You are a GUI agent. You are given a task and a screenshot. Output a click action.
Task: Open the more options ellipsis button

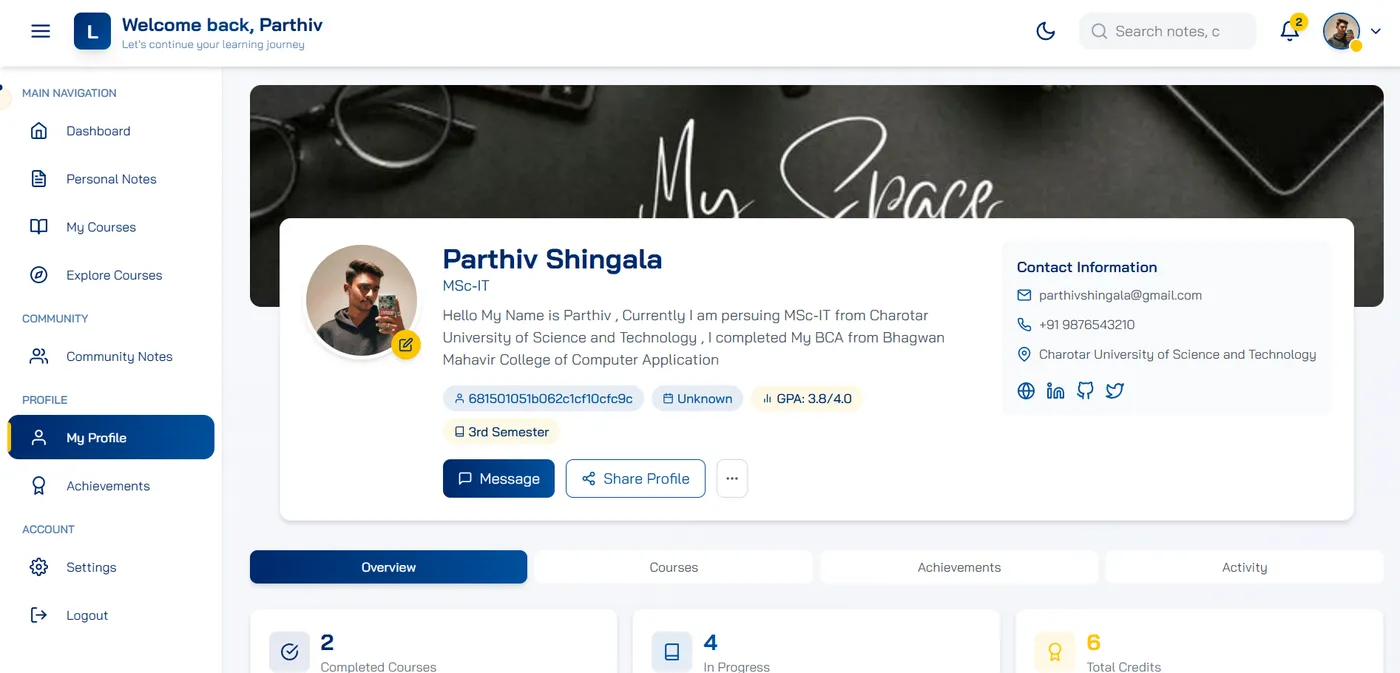point(732,478)
